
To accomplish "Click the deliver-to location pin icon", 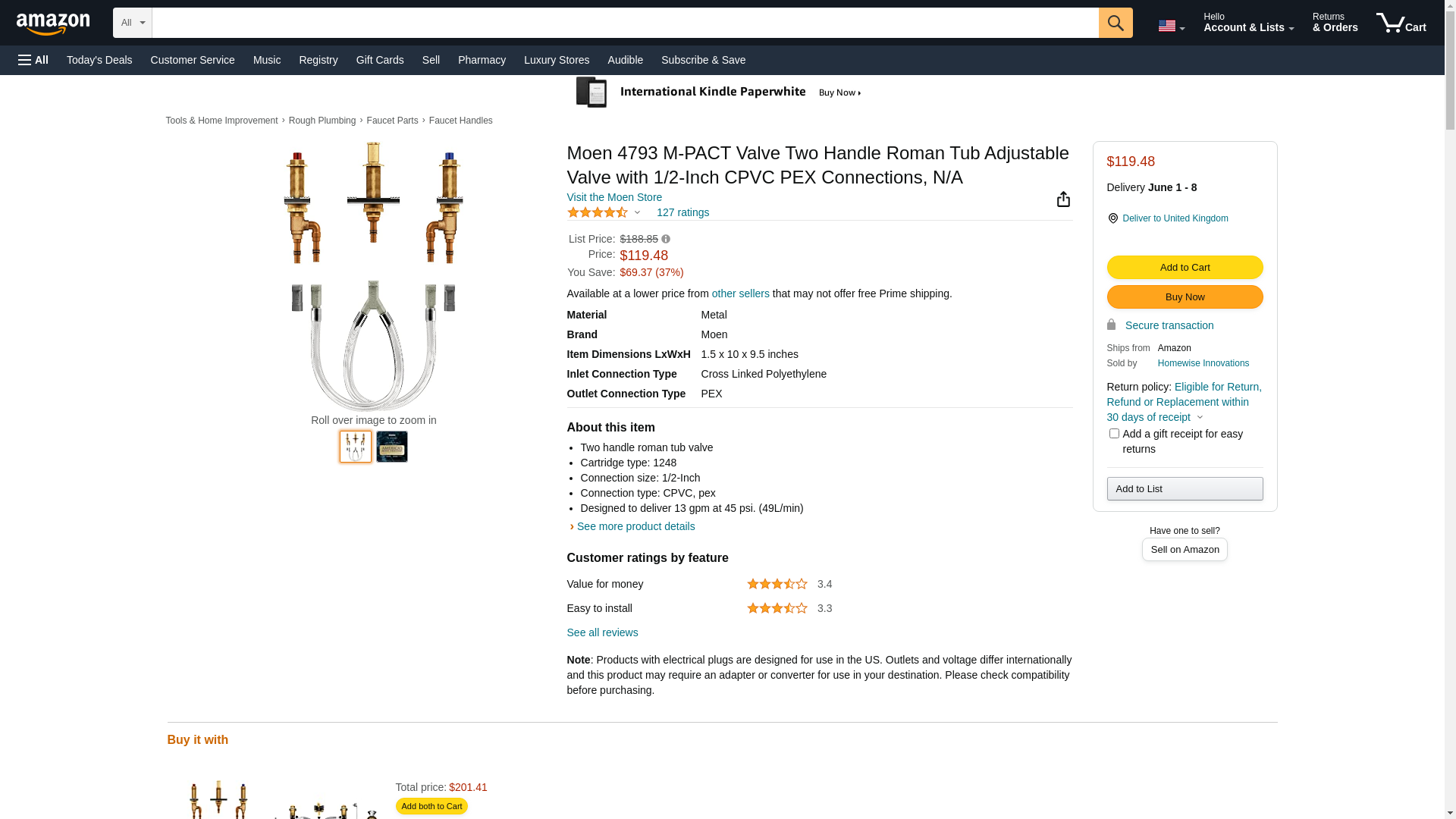I will (x=1112, y=218).
